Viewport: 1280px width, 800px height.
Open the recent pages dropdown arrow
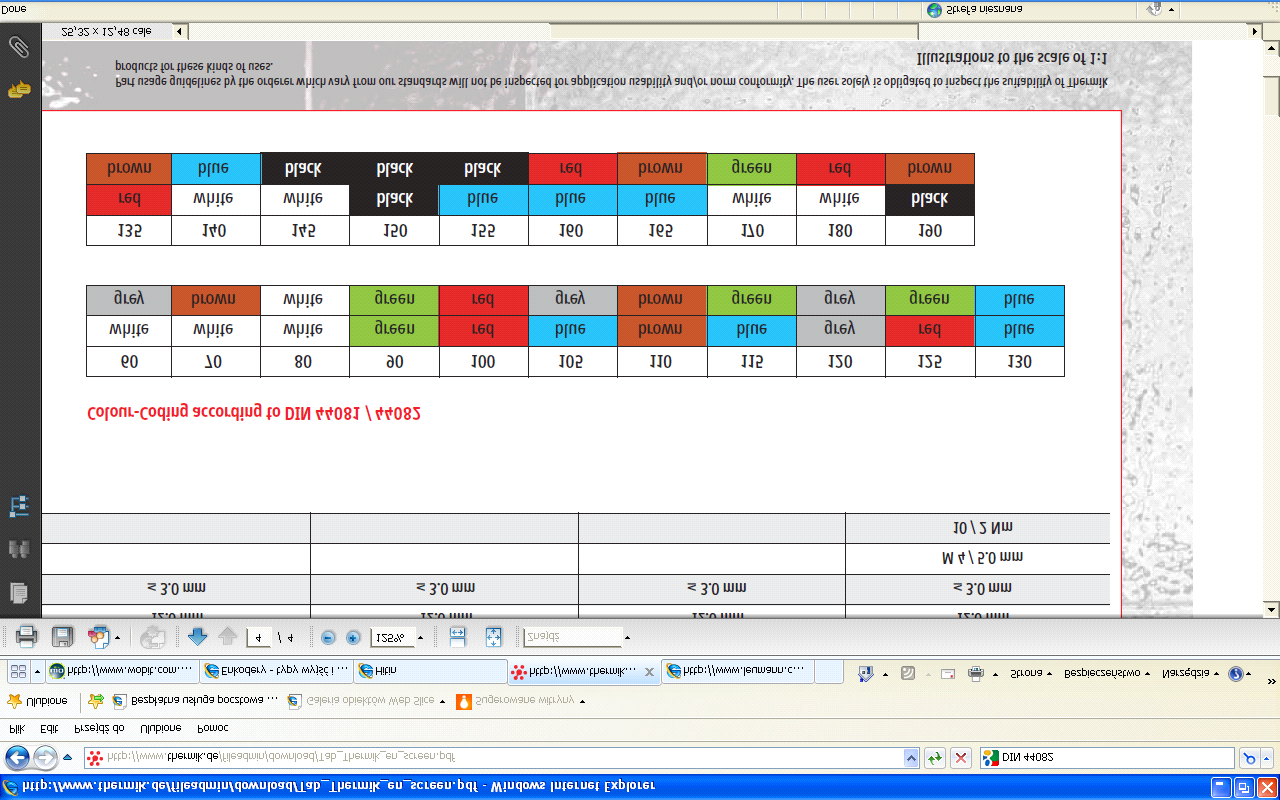point(67,757)
